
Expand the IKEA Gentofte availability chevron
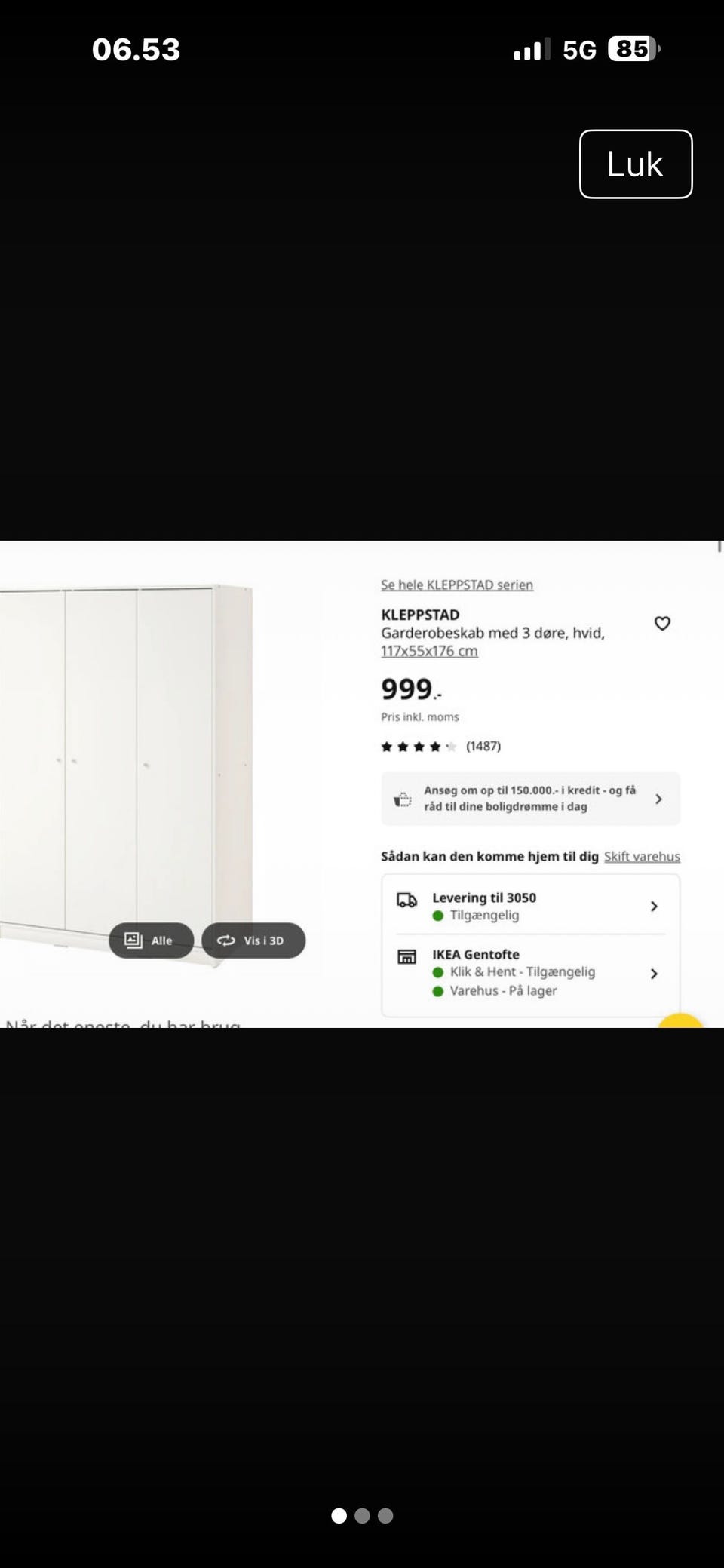click(x=654, y=973)
